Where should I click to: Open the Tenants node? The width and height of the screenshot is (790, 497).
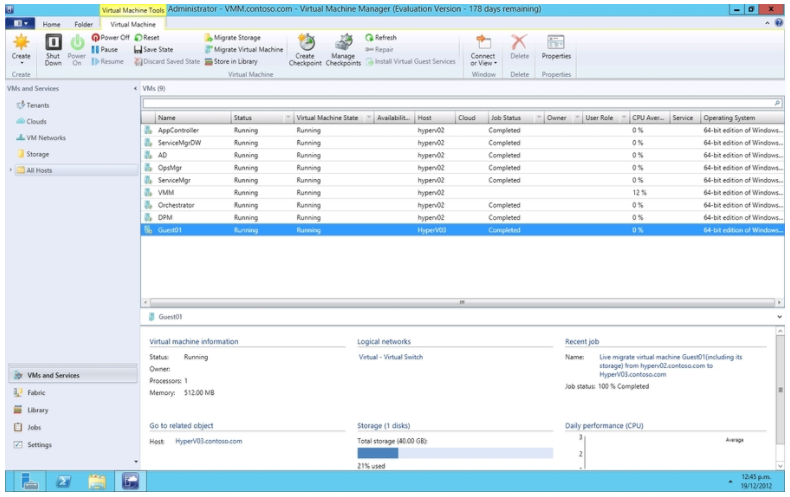[x=33, y=105]
